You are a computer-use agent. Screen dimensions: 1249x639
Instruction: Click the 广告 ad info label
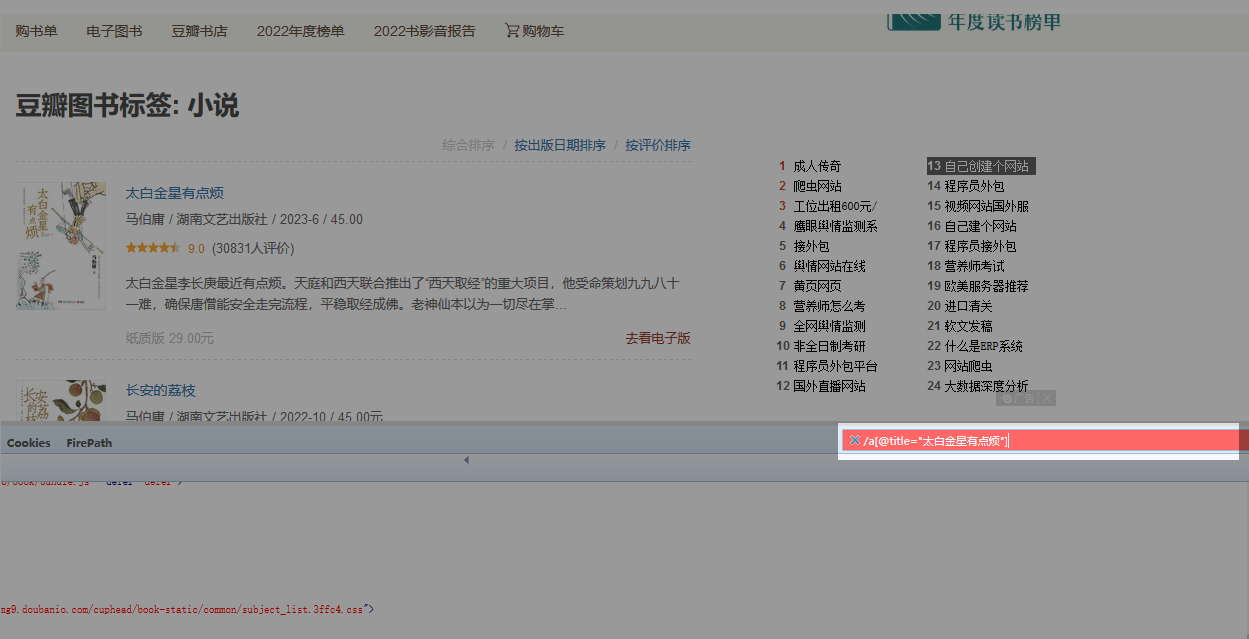tap(1018, 398)
